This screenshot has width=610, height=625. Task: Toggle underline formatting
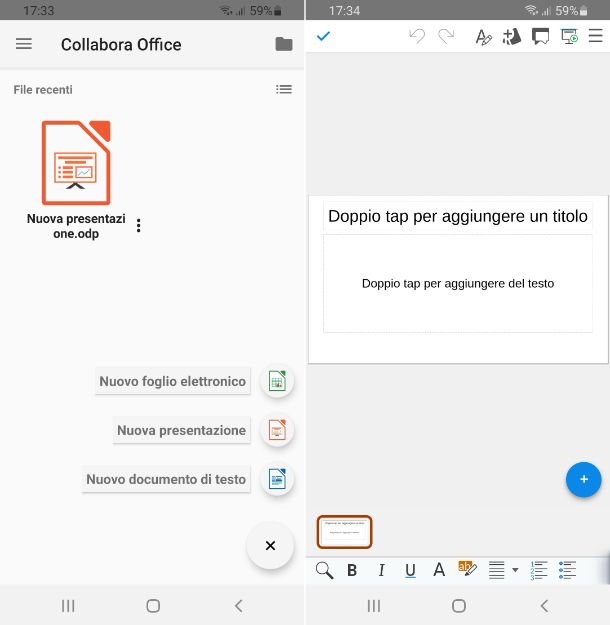pos(410,571)
